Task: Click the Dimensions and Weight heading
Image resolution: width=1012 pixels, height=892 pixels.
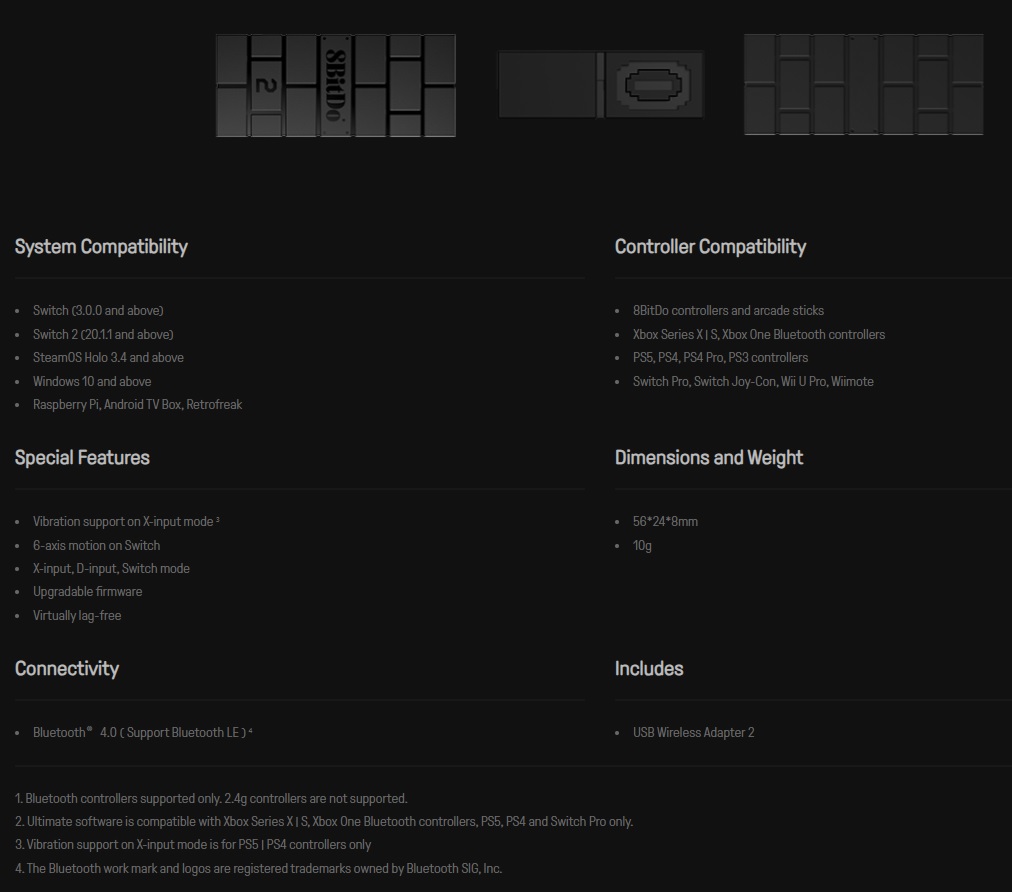Action: tap(709, 458)
